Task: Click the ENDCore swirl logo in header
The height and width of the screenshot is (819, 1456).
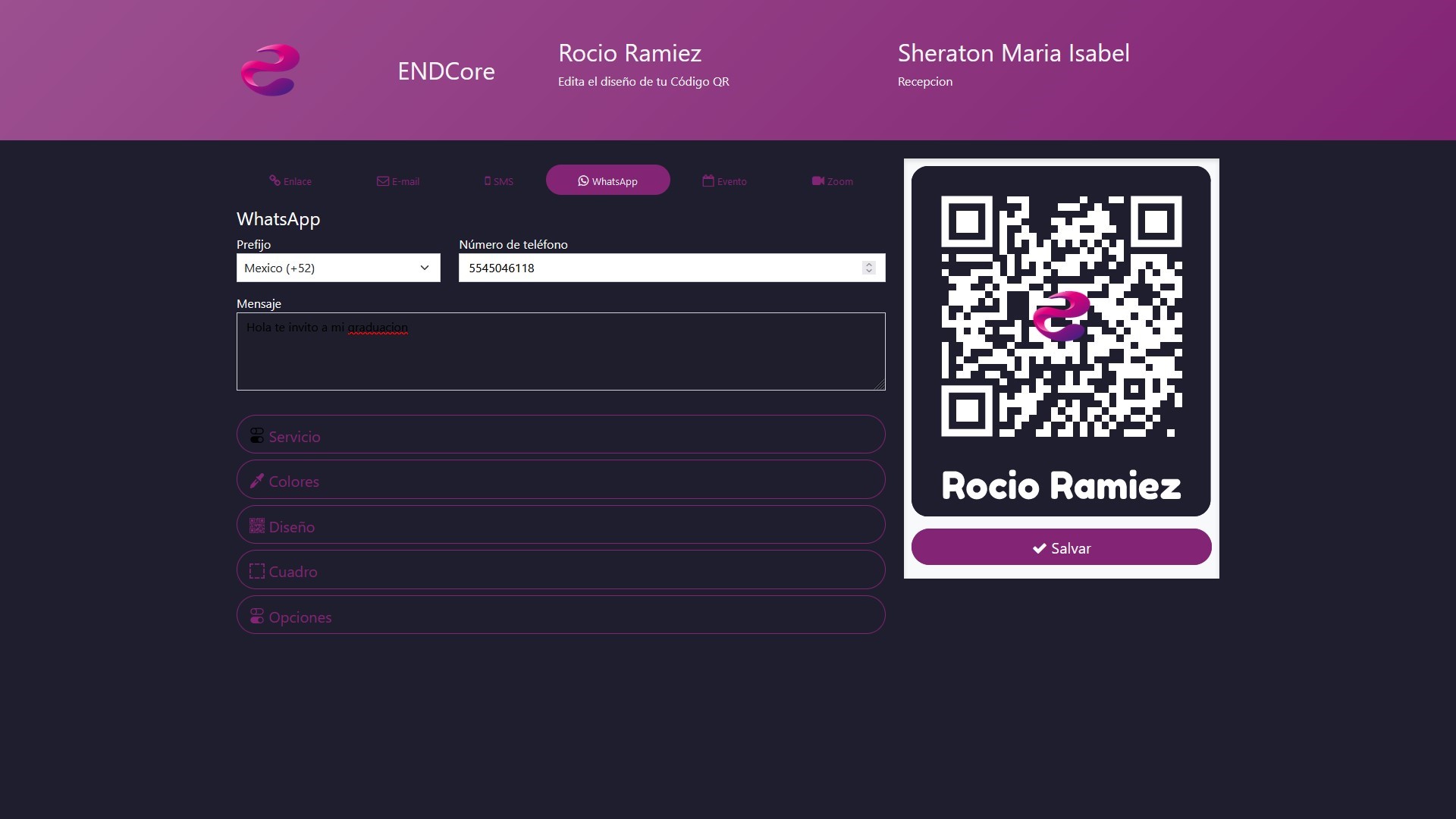Action: [x=270, y=70]
